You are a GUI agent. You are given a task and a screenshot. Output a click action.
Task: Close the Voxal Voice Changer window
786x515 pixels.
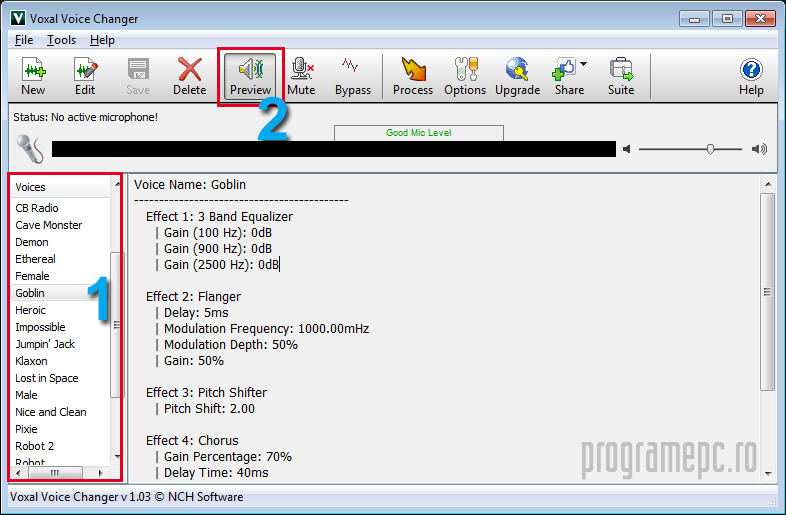pyautogui.click(x=760, y=19)
